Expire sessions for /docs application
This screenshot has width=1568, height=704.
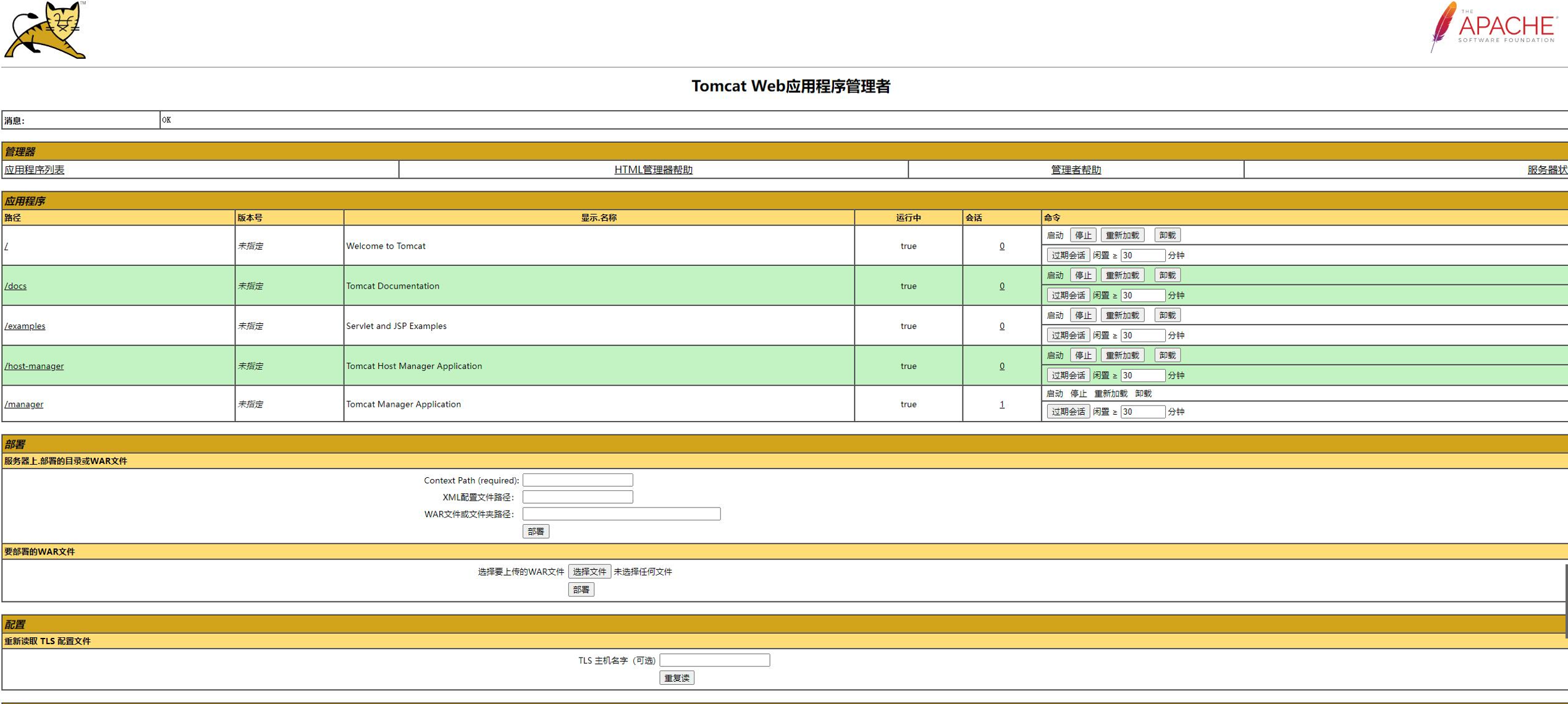1068,295
